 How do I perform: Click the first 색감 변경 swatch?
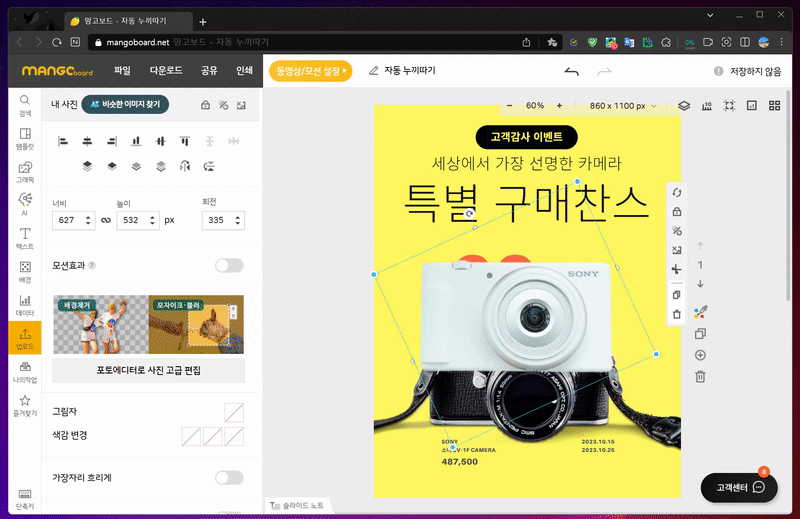pos(191,436)
